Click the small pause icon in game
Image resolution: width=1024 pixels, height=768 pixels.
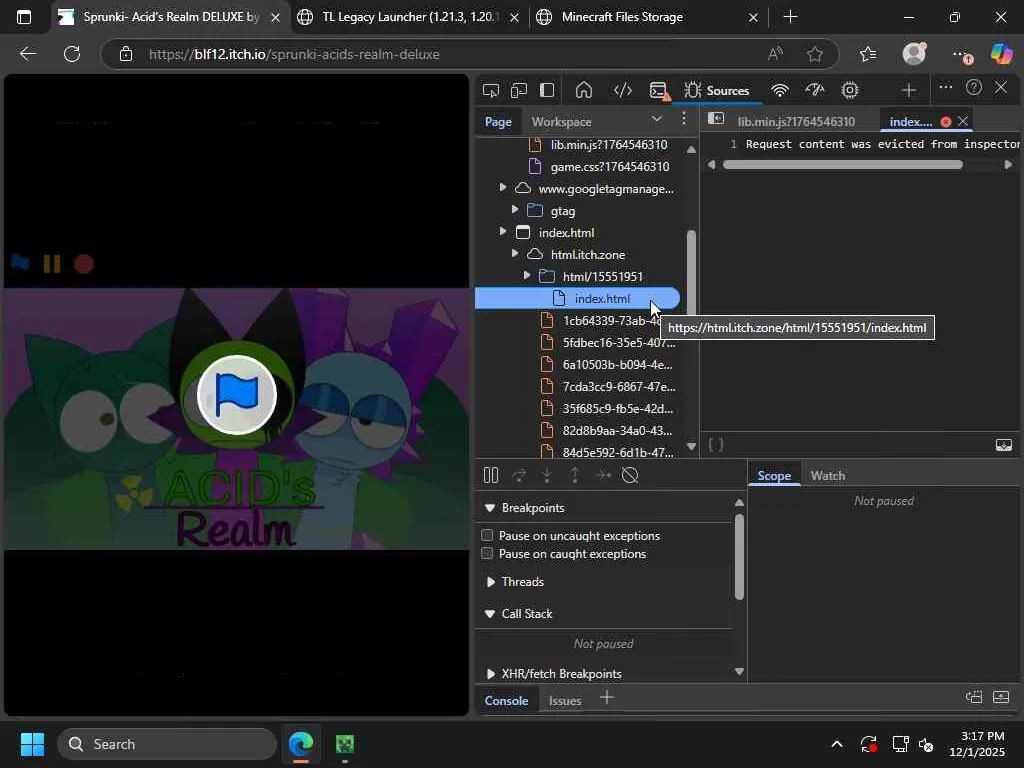coord(52,264)
